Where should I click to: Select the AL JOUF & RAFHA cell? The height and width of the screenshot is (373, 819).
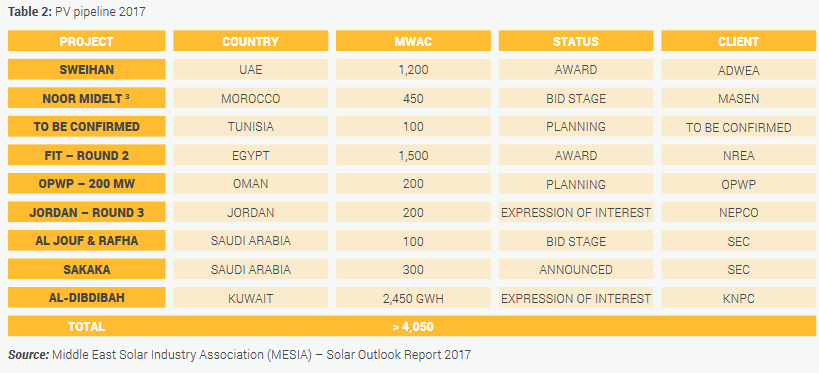click(x=87, y=241)
